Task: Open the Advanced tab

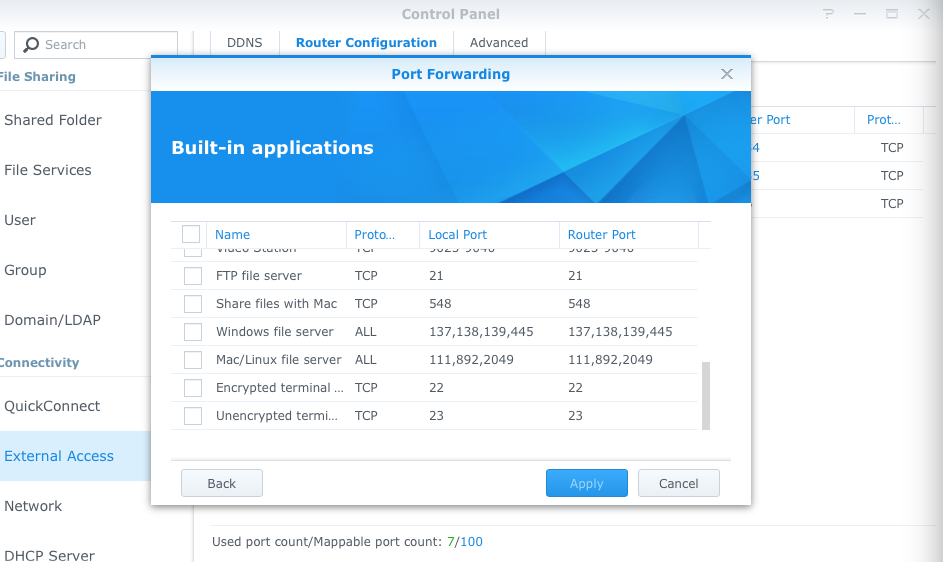Action: (498, 43)
